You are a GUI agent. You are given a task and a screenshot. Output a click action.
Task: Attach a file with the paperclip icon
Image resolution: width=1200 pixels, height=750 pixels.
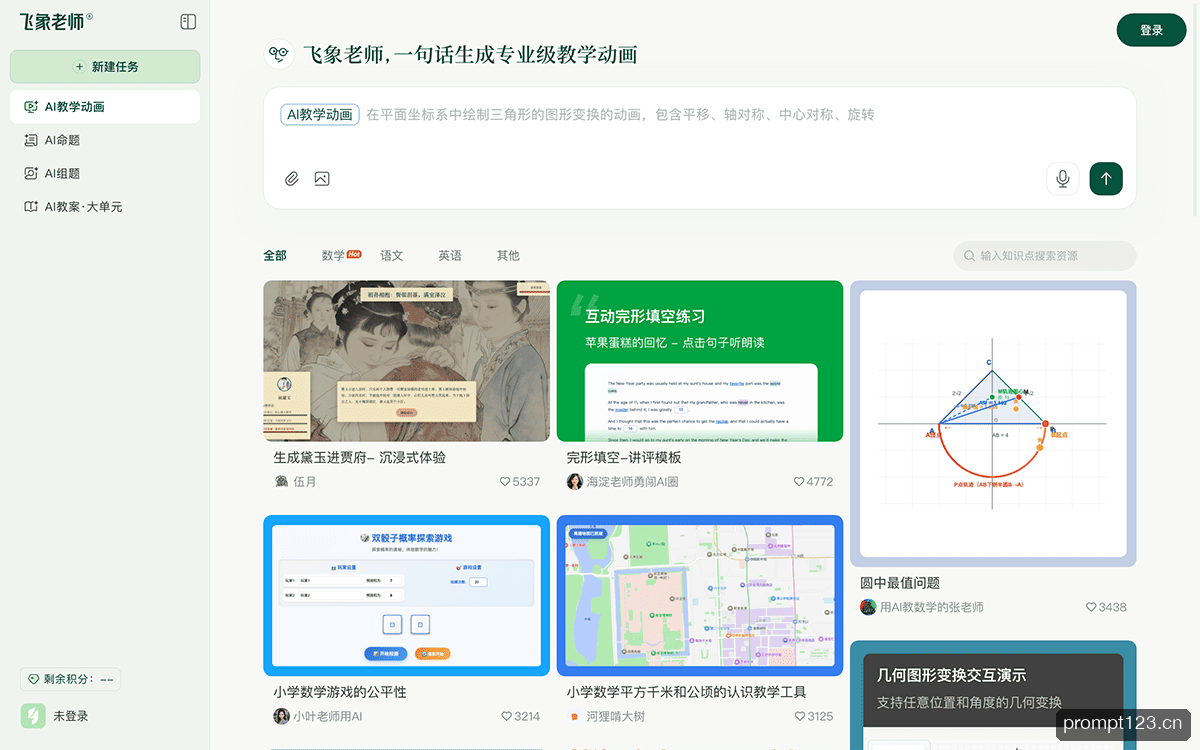click(292, 179)
